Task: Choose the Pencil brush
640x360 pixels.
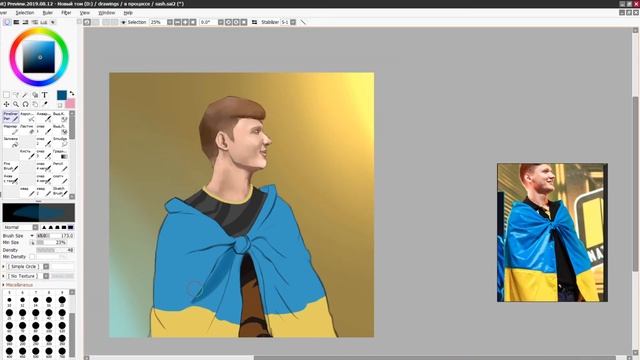Action: tap(60, 166)
